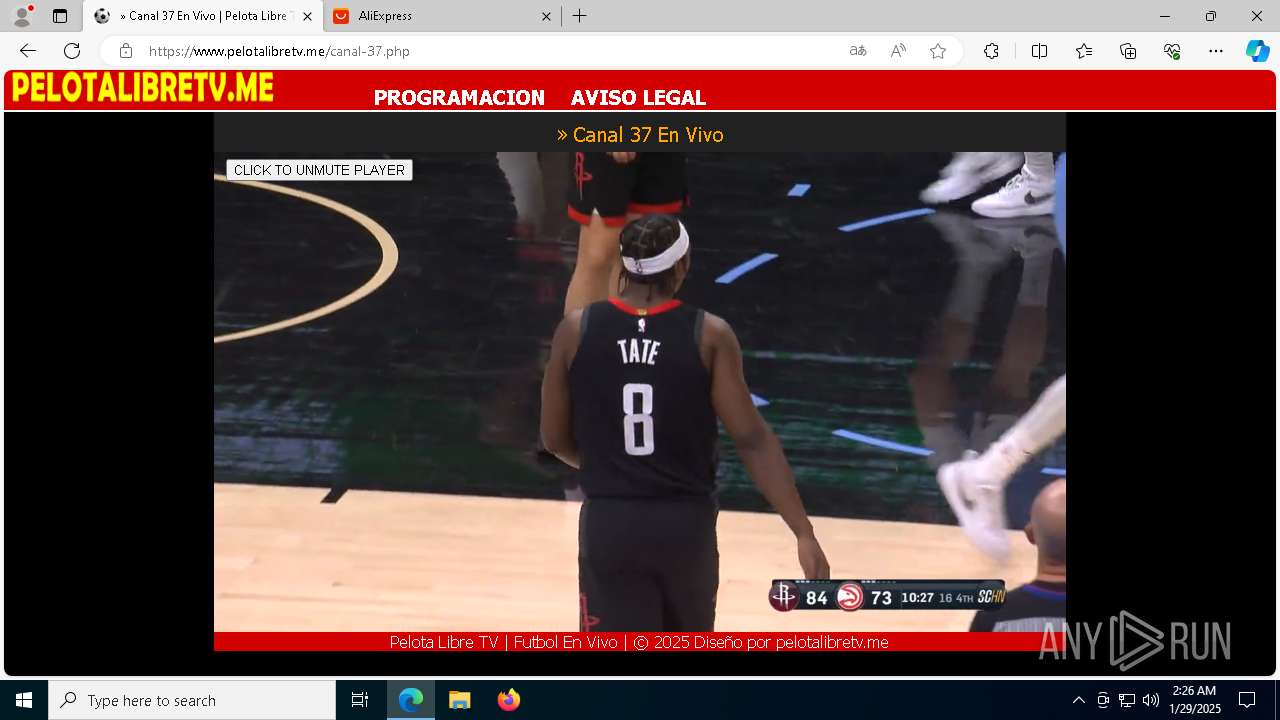Open Collections panel
Viewport: 1280px width, 720px height.
1128,51
